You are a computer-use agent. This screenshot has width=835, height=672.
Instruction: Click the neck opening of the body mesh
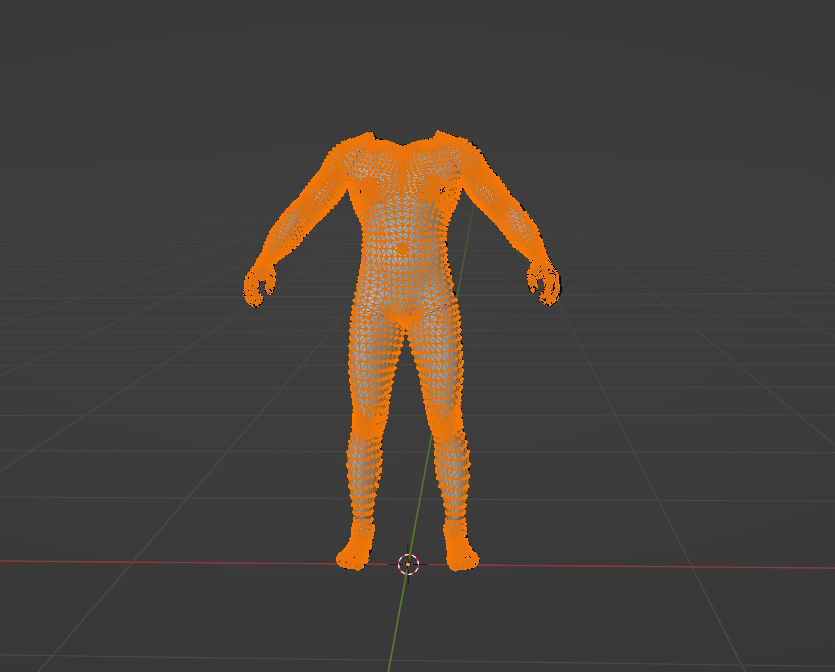[404, 142]
